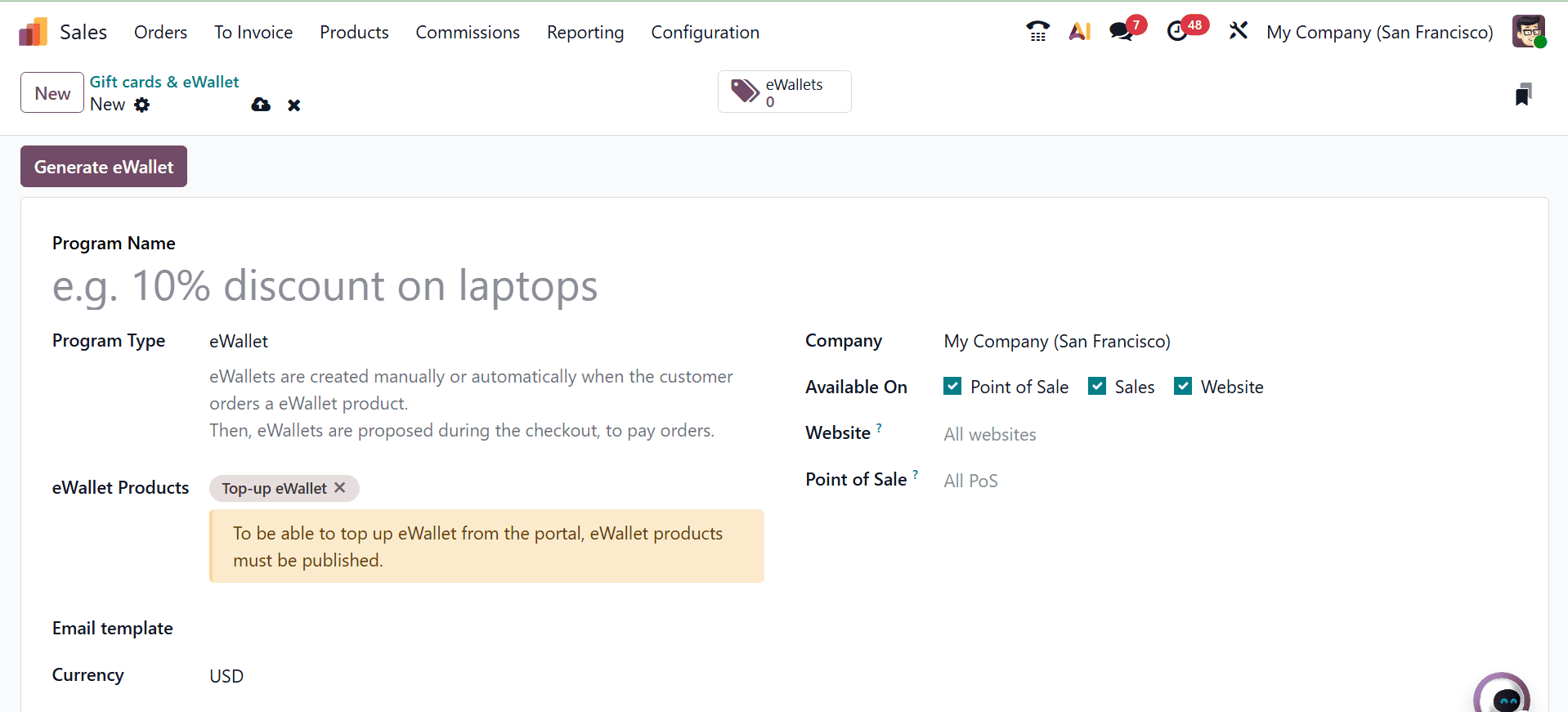Open the Configuration menu
Viewport: 1568px width, 712px height.
(x=705, y=33)
